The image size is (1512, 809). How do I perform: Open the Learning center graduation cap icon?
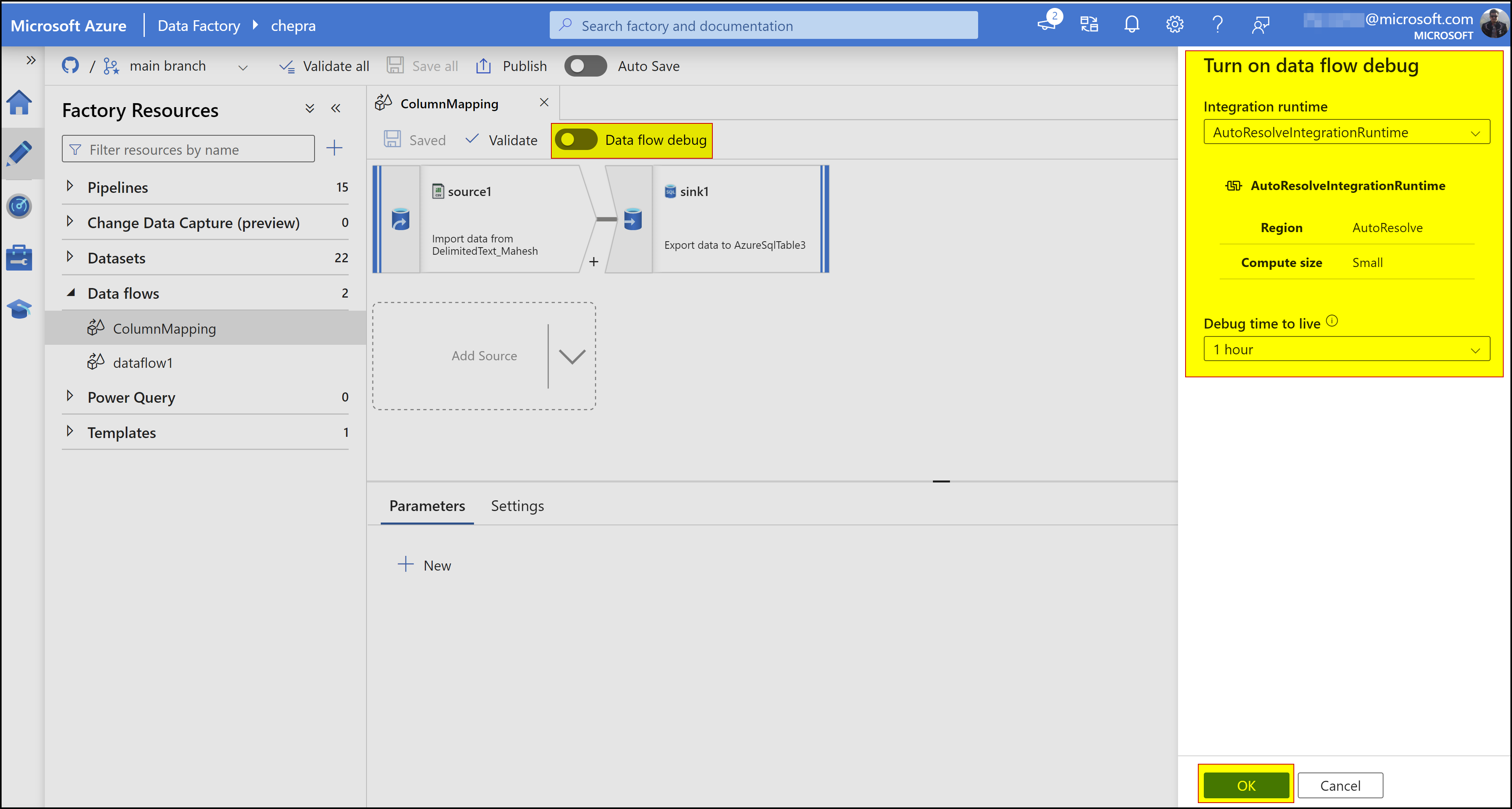click(19, 308)
